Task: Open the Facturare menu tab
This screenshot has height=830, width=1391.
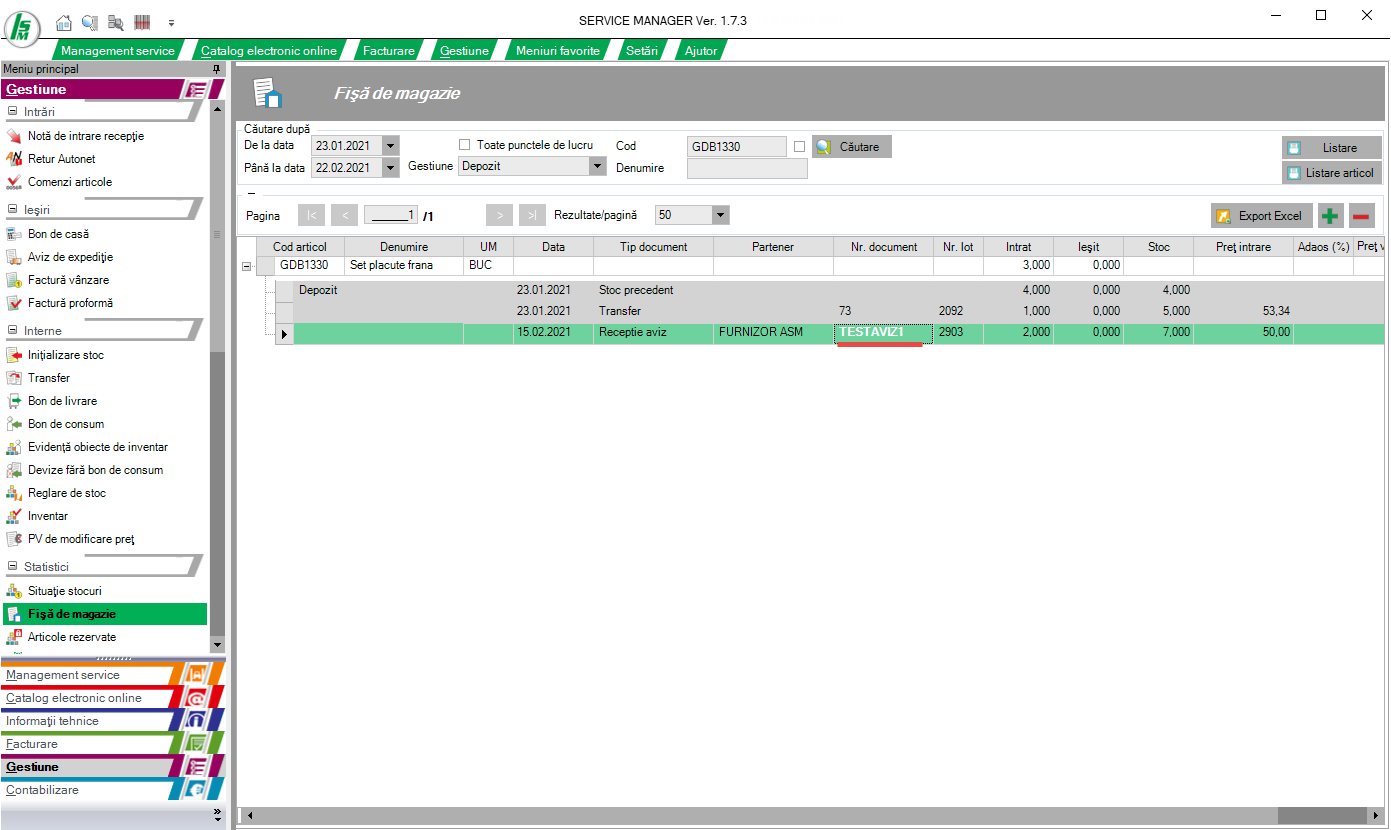Action: coord(388,51)
